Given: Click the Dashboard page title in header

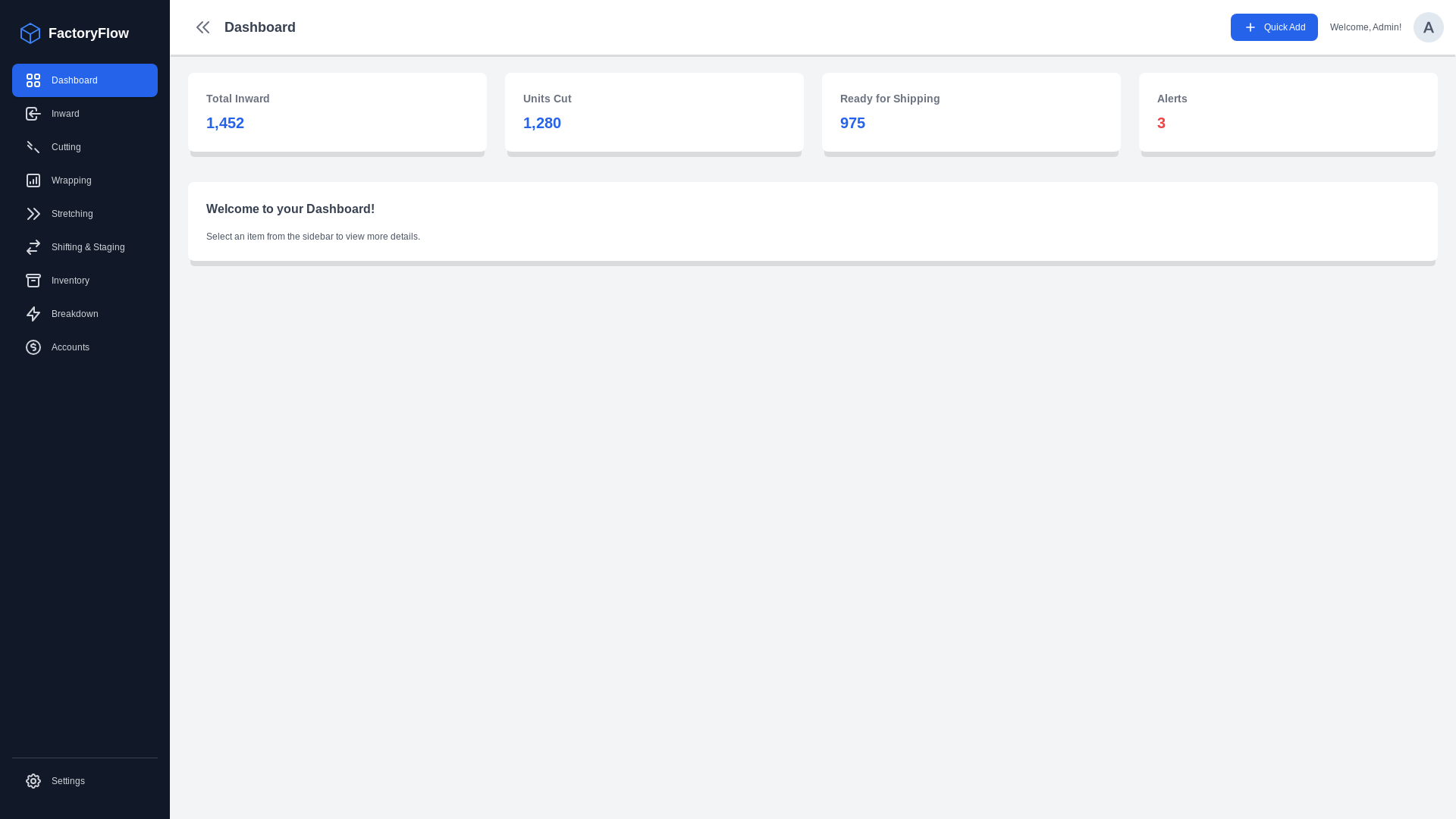Looking at the screenshot, I should click(x=260, y=27).
